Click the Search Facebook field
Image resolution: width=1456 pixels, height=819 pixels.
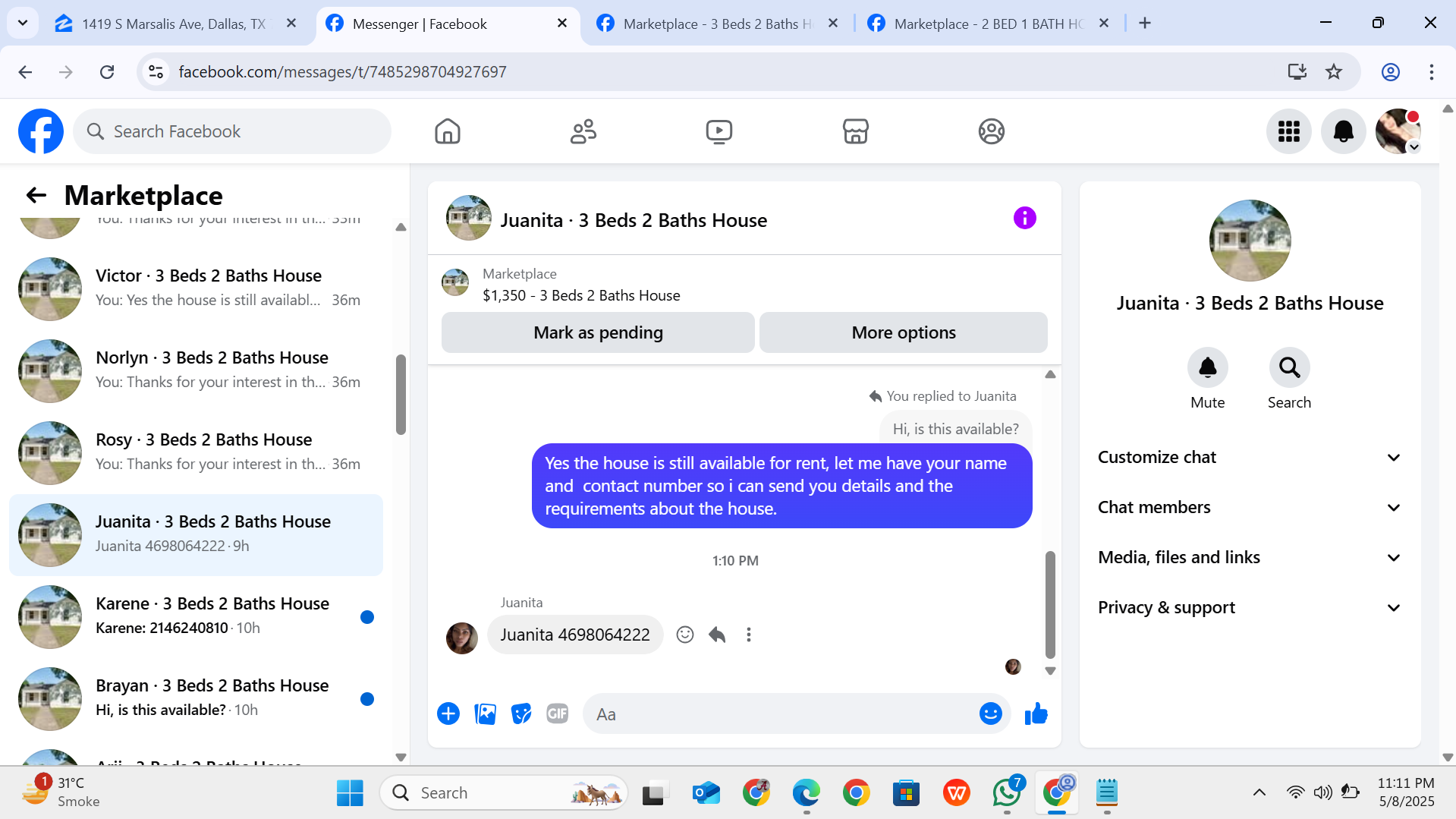pyautogui.click(x=232, y=131)
